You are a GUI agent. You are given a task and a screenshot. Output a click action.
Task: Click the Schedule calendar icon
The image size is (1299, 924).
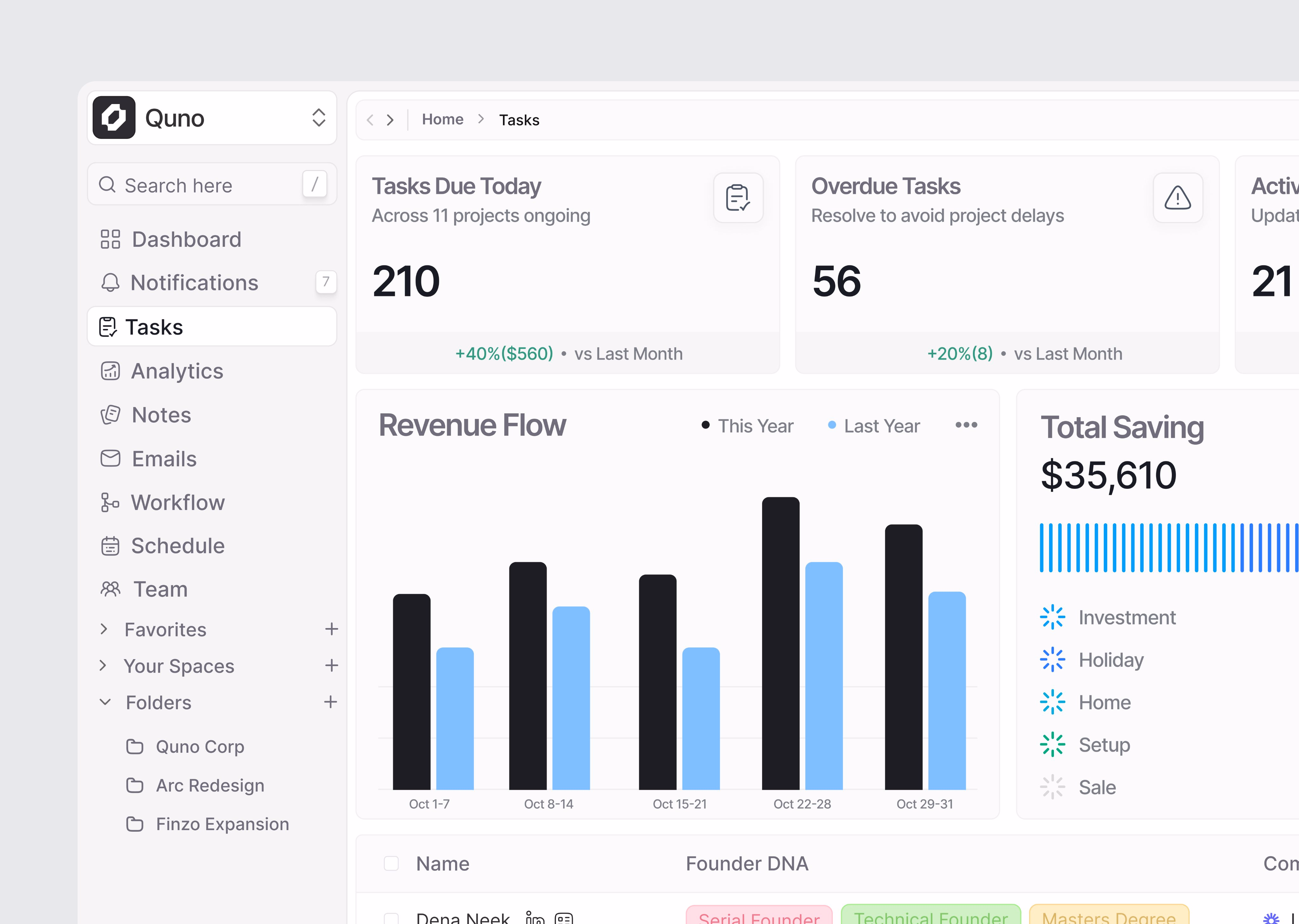click(x=110, y=546)
